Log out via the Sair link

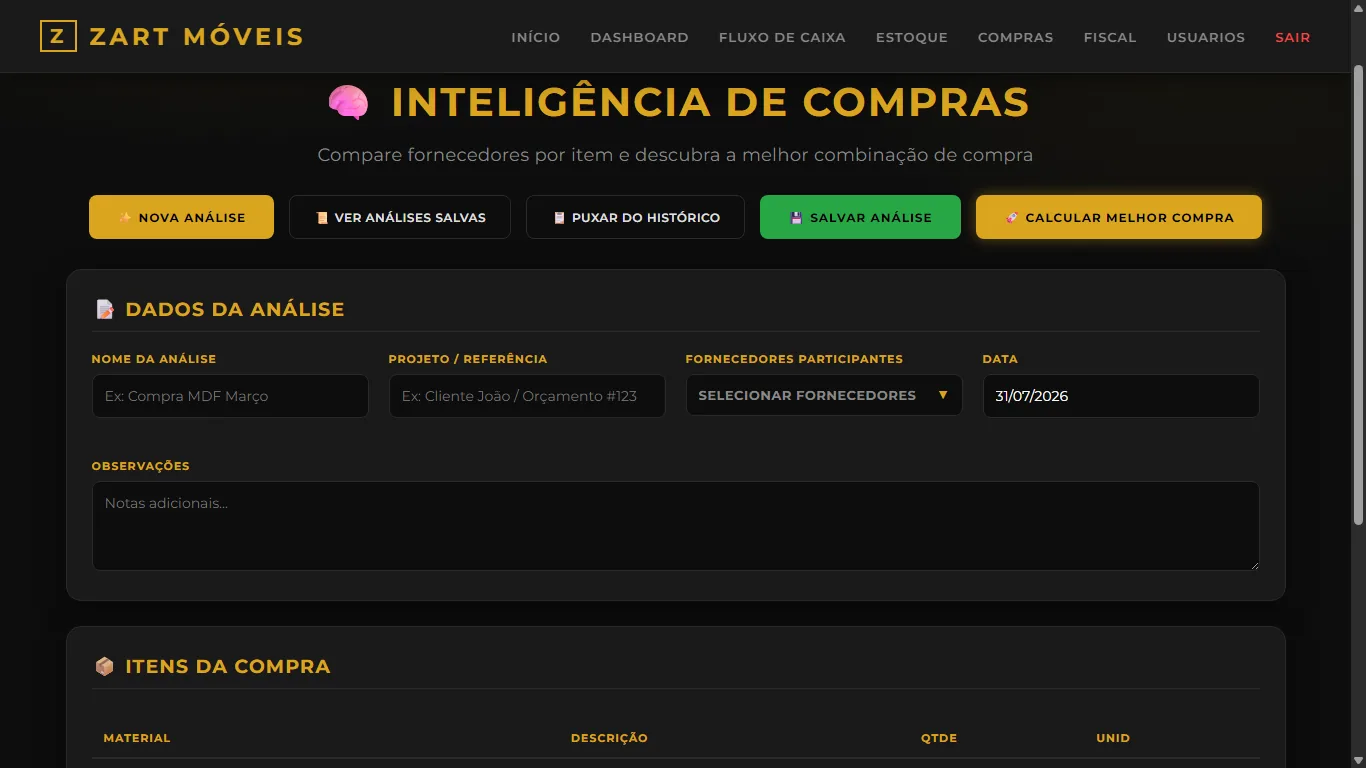[1292, 37]
